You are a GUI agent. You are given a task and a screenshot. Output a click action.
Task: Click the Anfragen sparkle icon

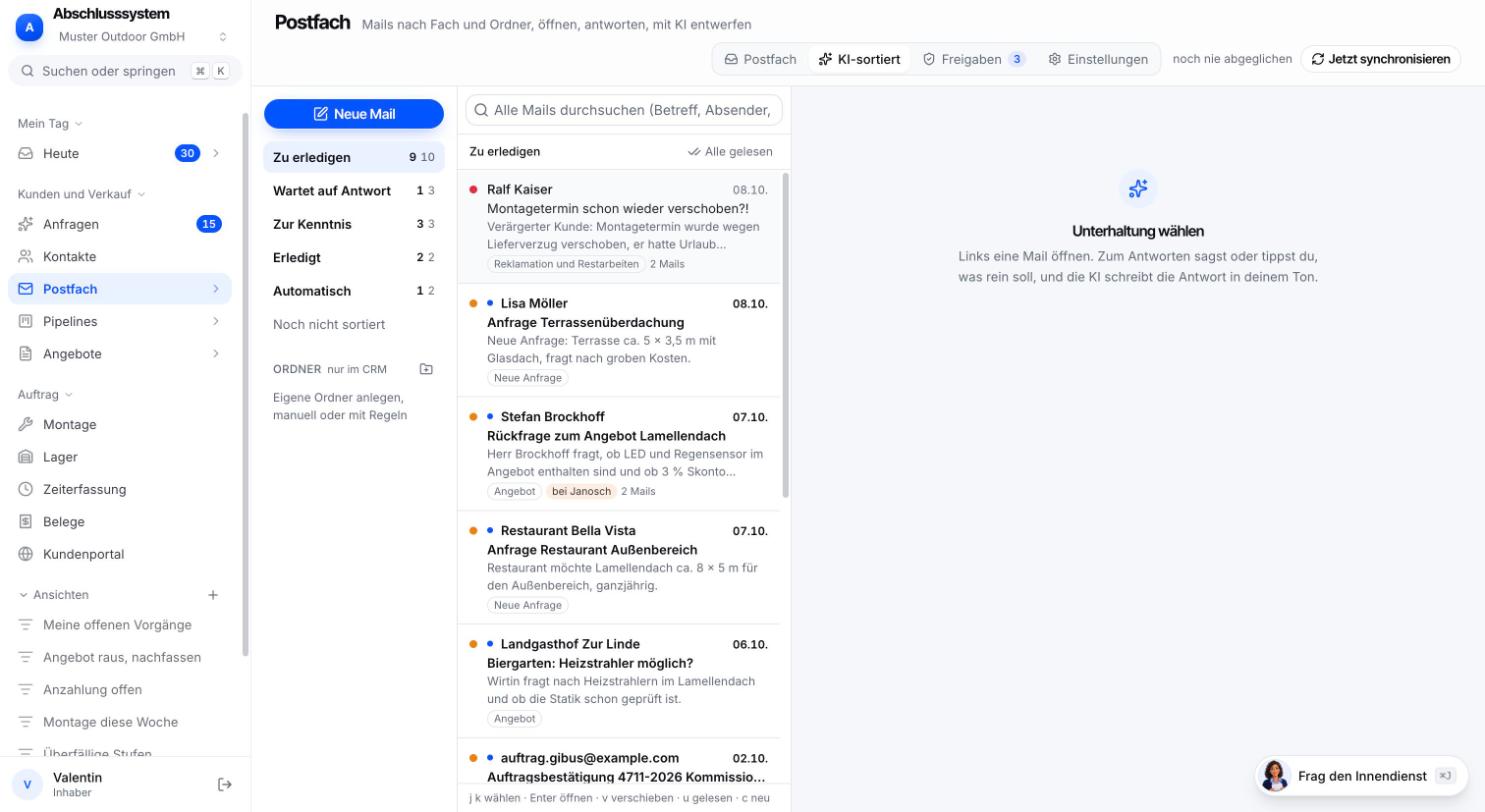pos(26,224)
